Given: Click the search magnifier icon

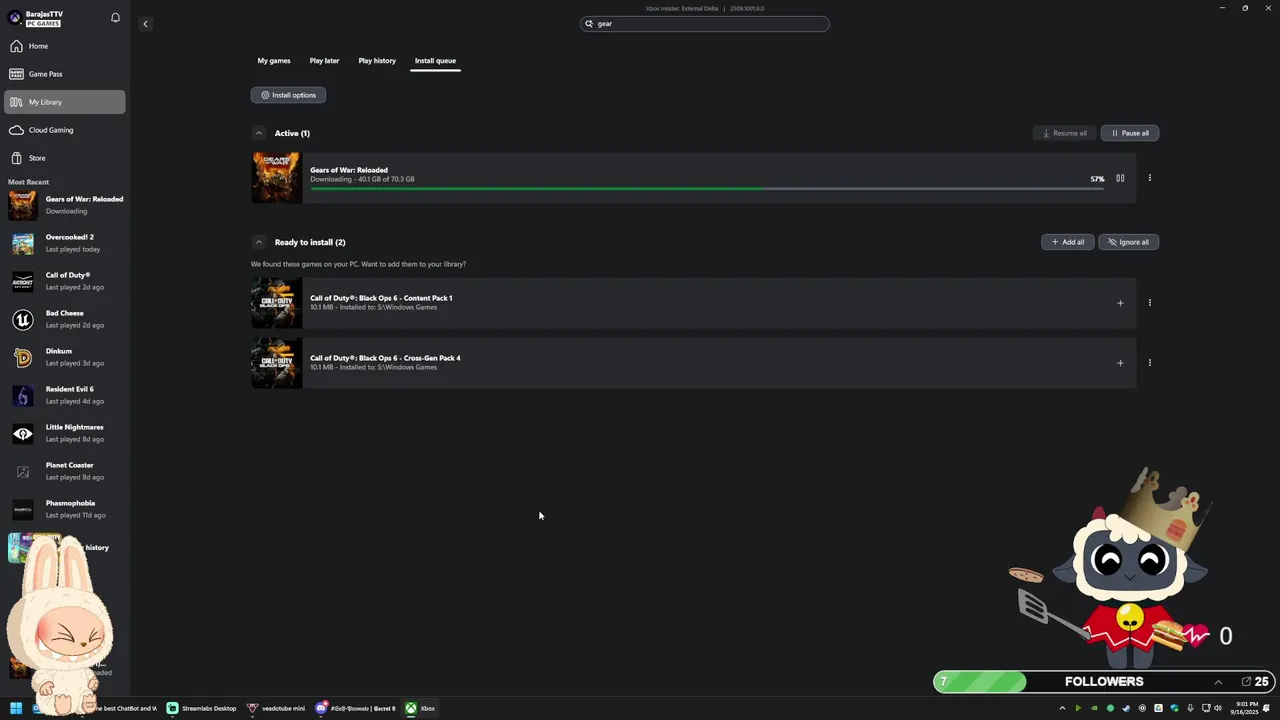Looking at the screenshot, I should click(x=589, y=24).
